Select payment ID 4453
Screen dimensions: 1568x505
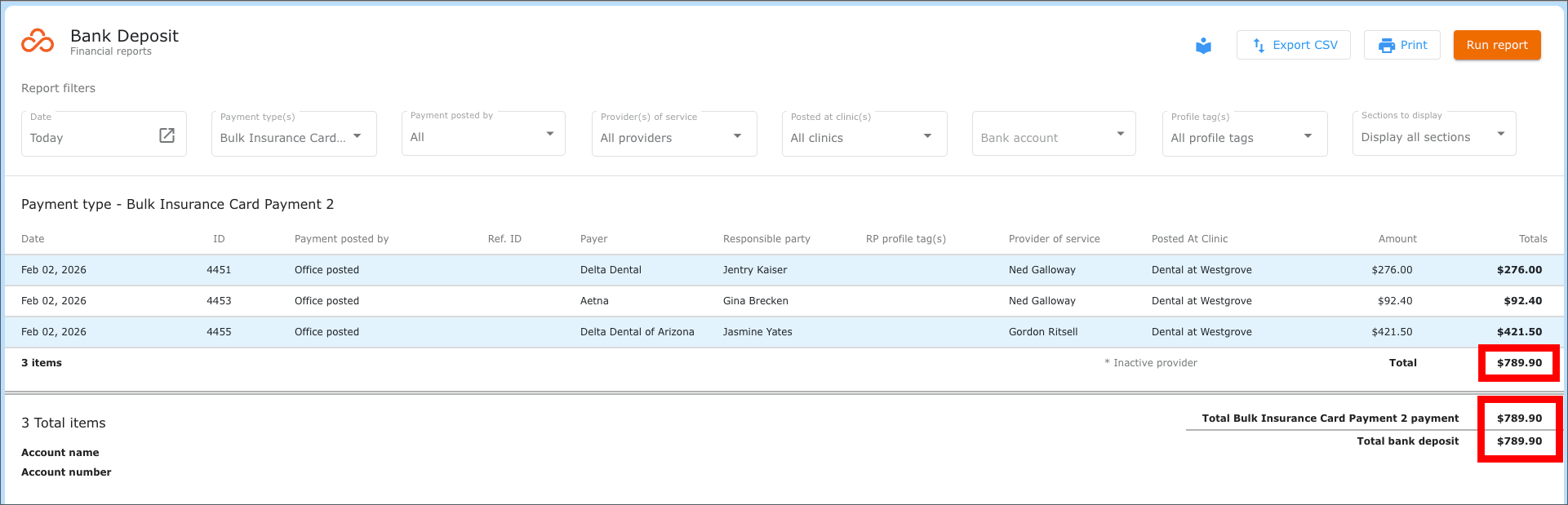[x=219, y=301]
